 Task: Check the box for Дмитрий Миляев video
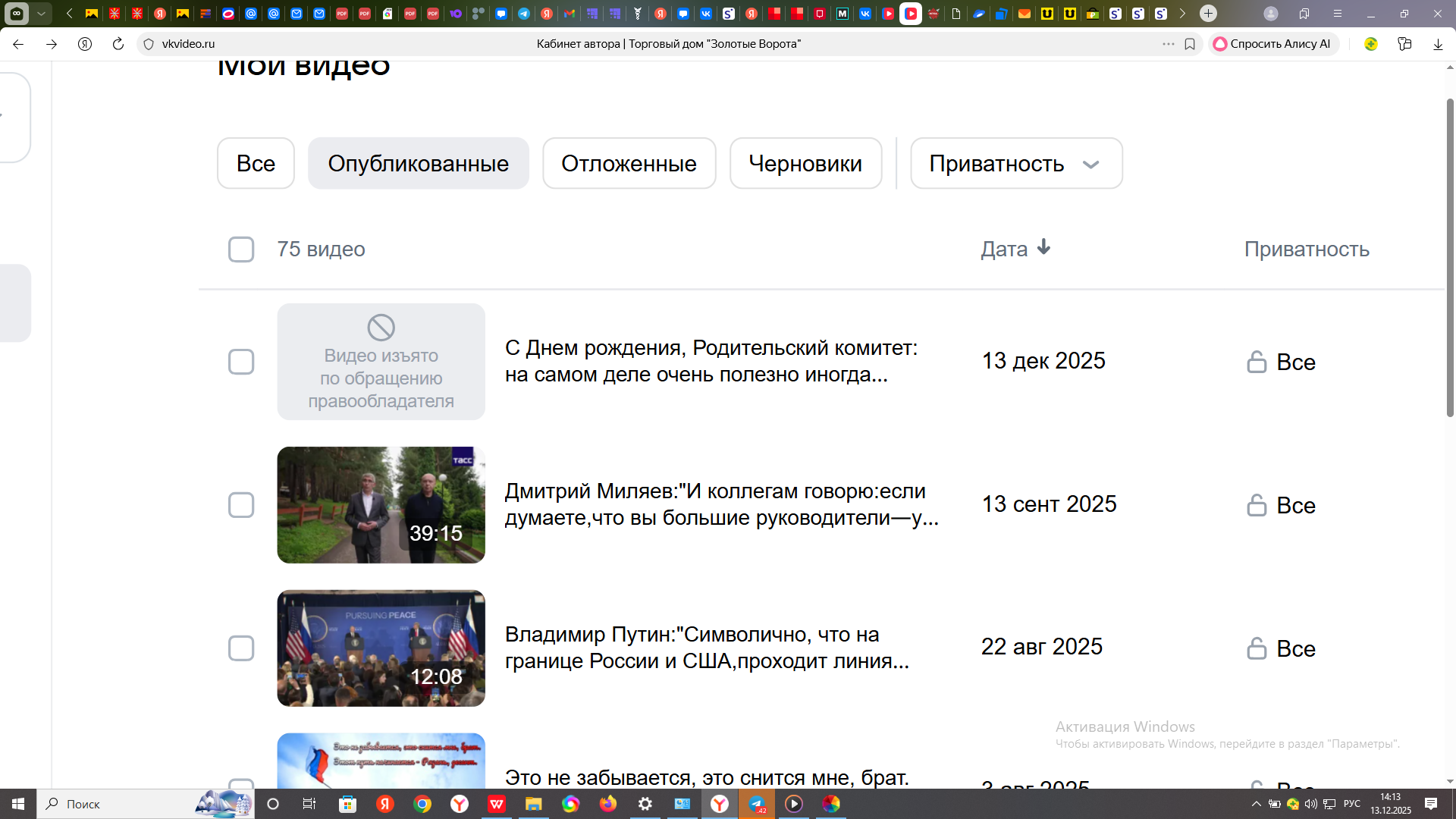(241, 505)
